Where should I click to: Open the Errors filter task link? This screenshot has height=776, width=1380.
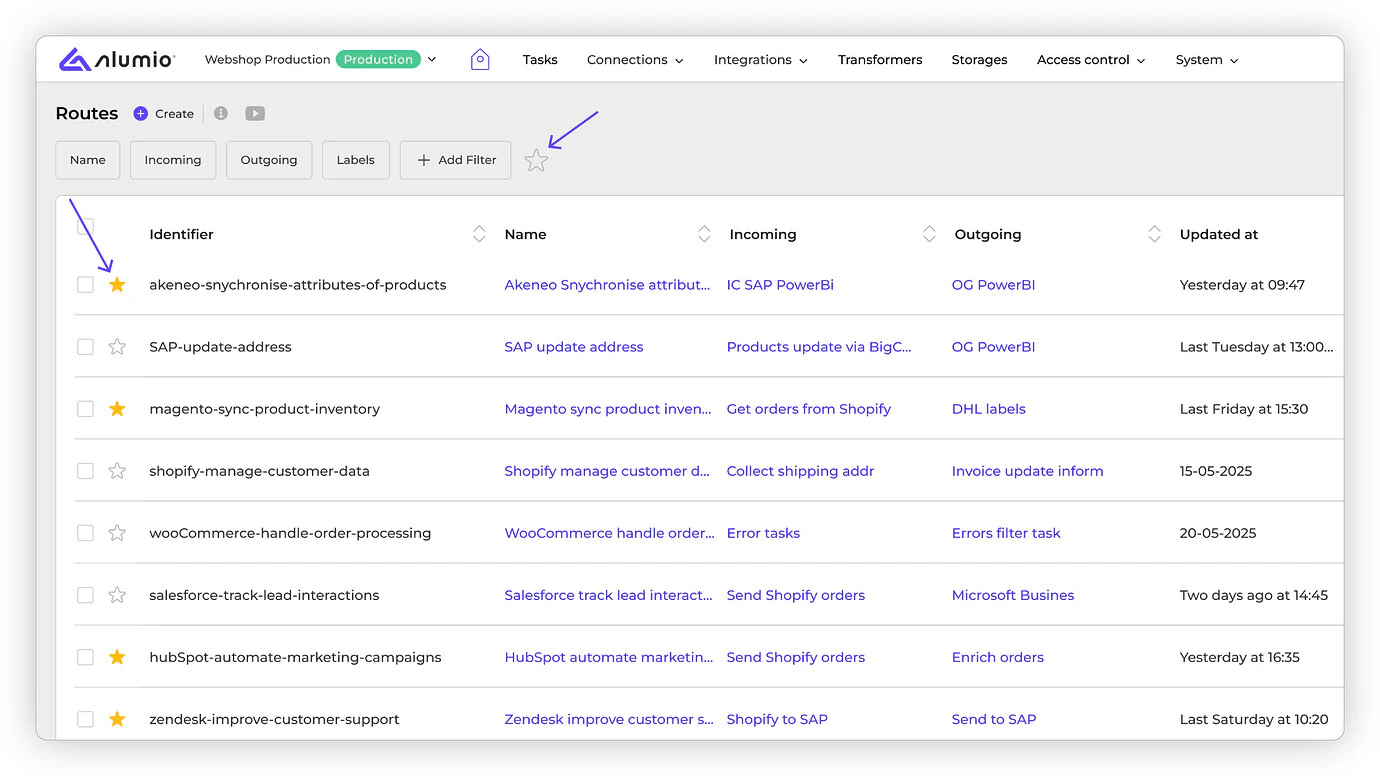pos(1006,533)
